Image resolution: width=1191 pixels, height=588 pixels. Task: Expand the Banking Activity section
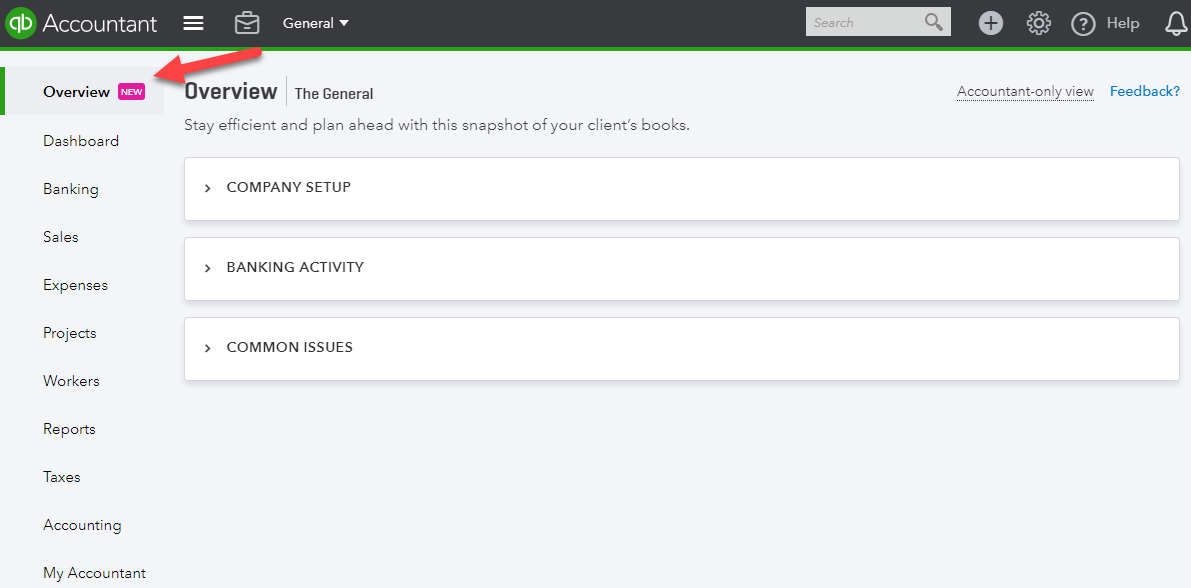pos(681,268)
